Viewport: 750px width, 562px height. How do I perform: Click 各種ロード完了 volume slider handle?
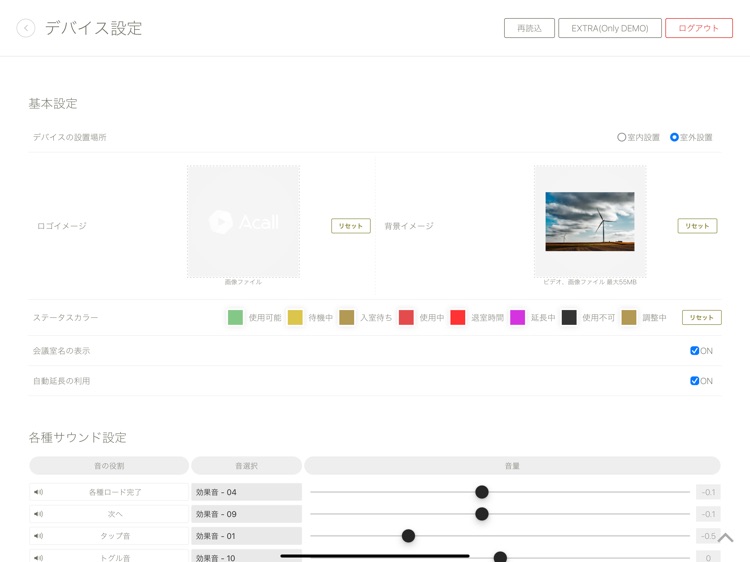coord(482,492)
